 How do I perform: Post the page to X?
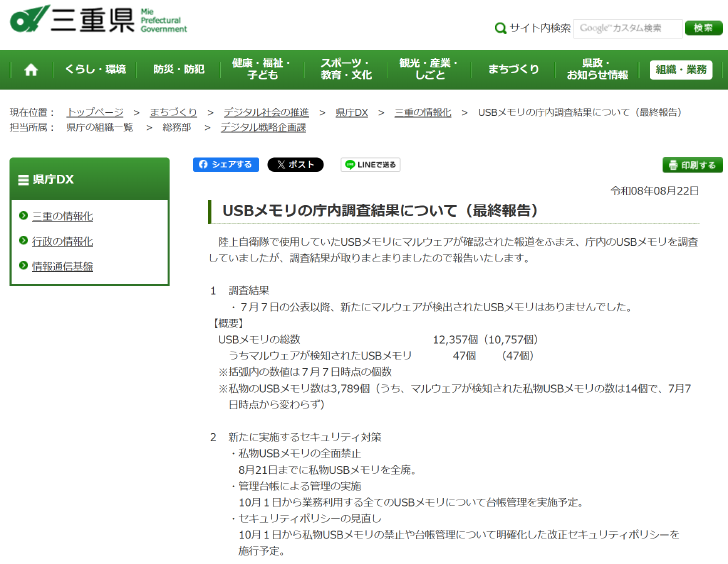295,164
